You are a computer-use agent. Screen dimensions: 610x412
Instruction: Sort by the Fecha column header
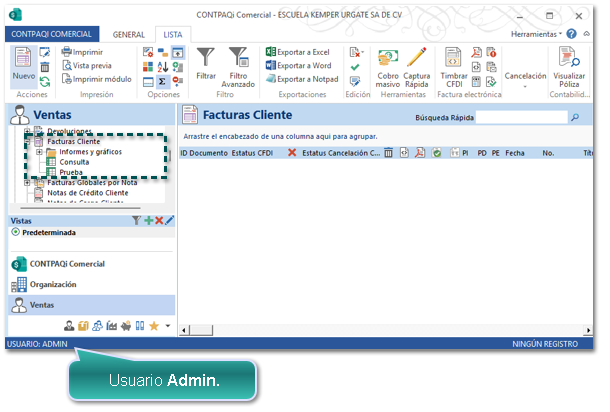click(515, 153)
